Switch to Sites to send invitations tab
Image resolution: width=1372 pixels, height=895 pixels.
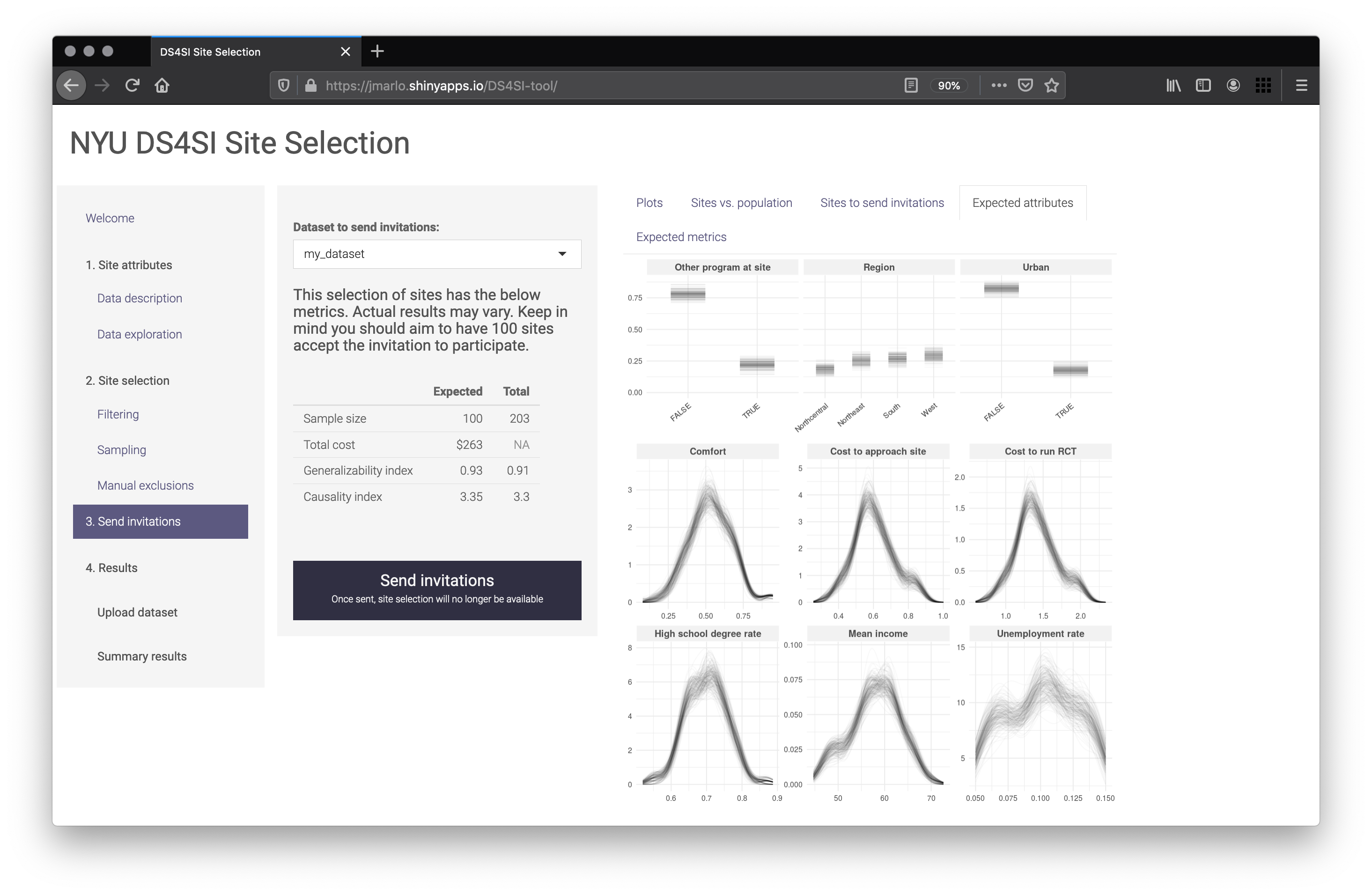click(x=882, y=203)
